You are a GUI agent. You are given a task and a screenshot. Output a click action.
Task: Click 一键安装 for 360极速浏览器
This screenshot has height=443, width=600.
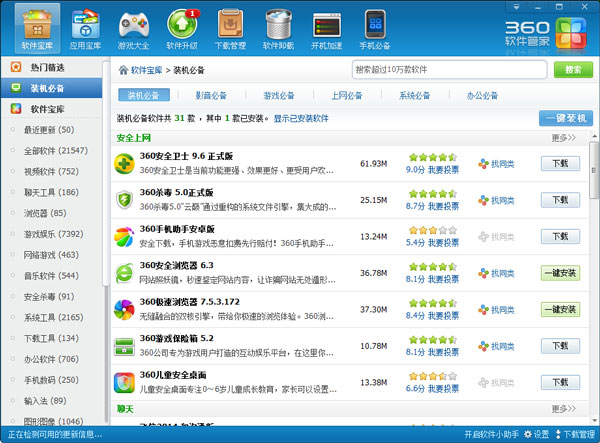coord(560,309)
